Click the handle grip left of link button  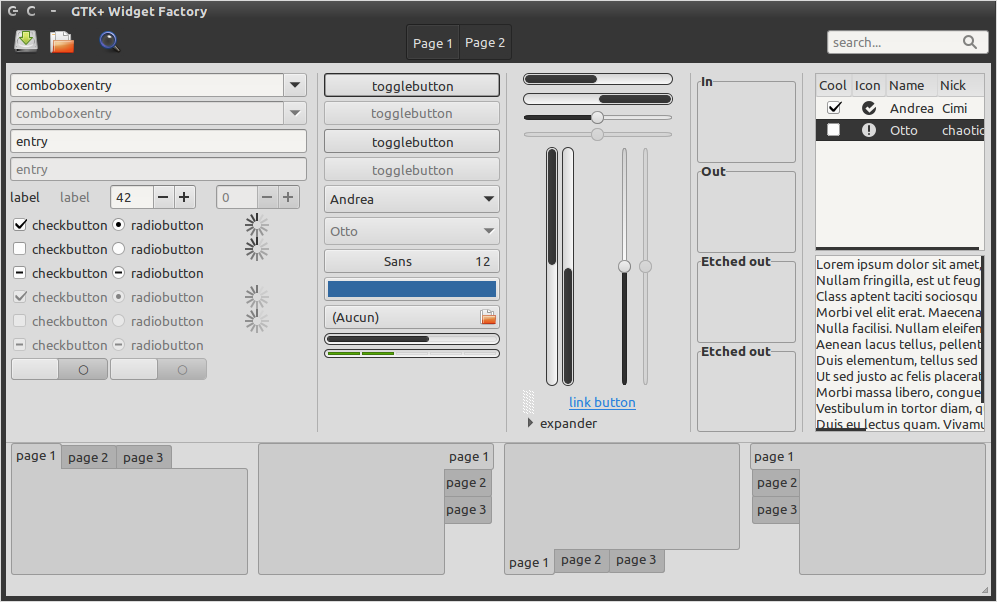coord(528,402)
